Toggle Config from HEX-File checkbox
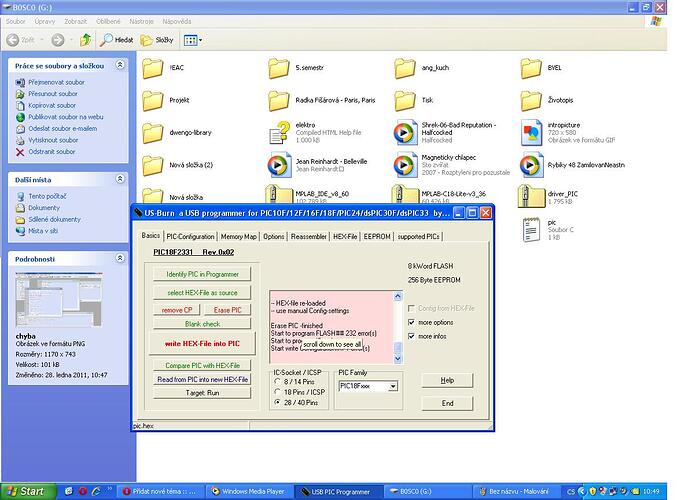The image size is (677, 500). (411, 308)
